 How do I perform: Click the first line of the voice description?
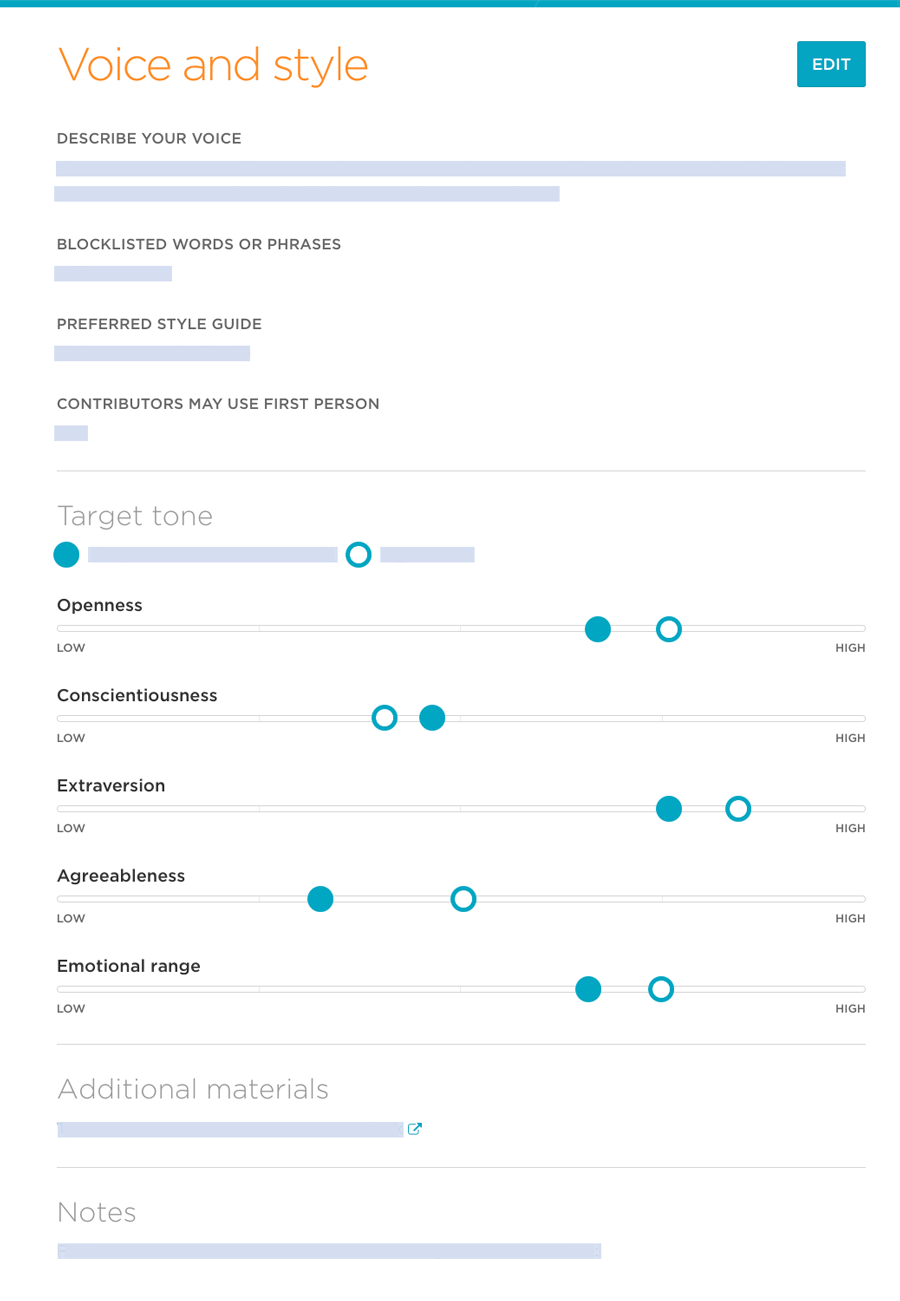coord(450,169)
